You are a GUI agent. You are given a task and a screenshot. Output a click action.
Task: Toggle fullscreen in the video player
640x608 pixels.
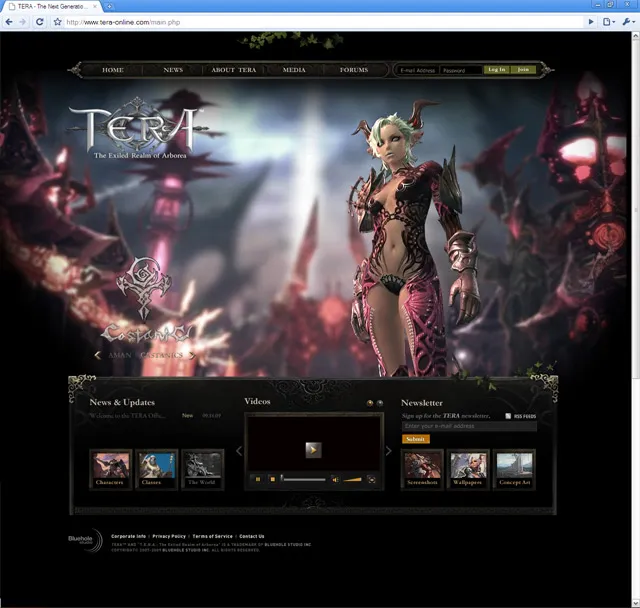(x=371, y=479)
